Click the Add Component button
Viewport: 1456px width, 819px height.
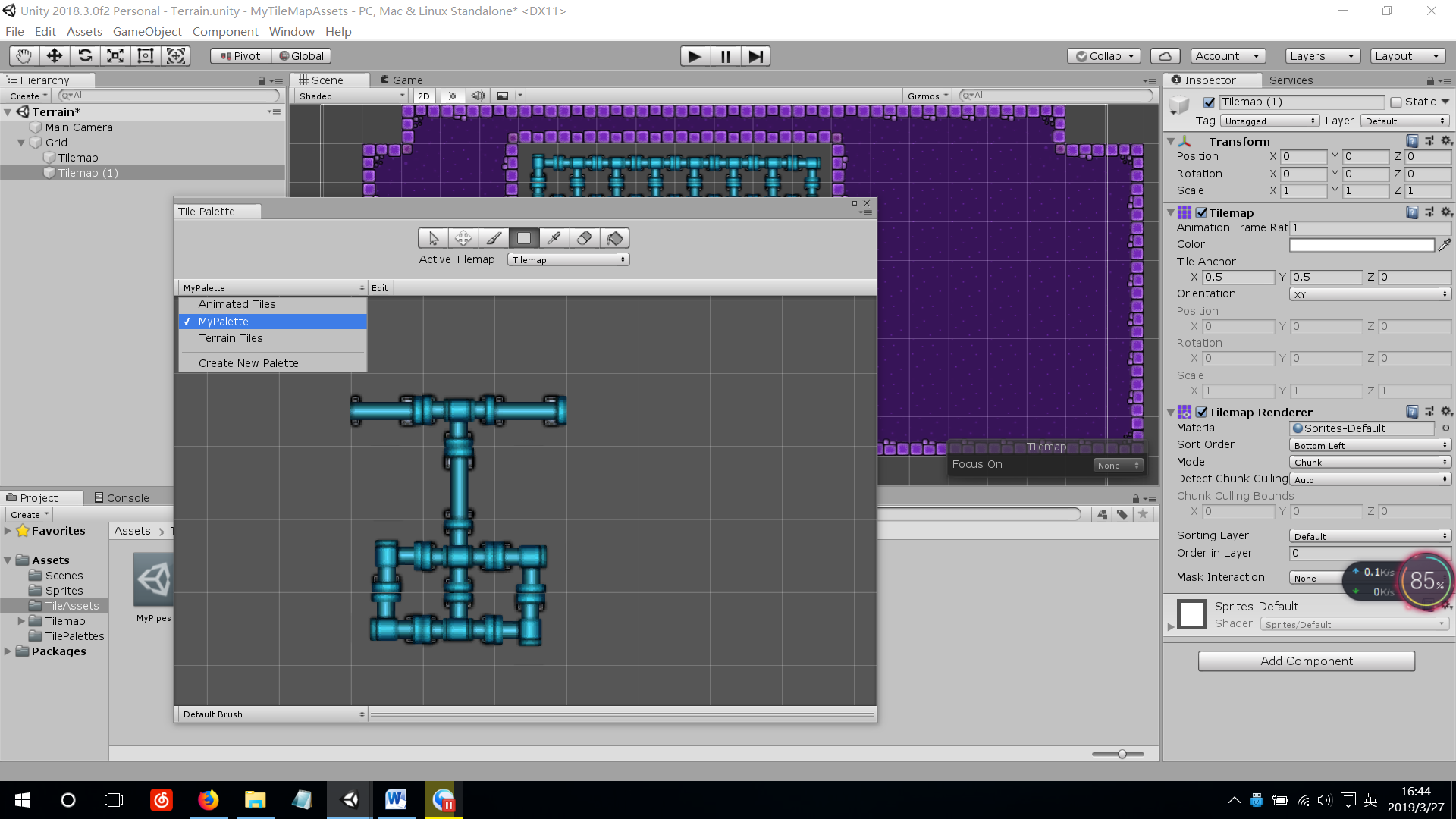pos(1306,661)
